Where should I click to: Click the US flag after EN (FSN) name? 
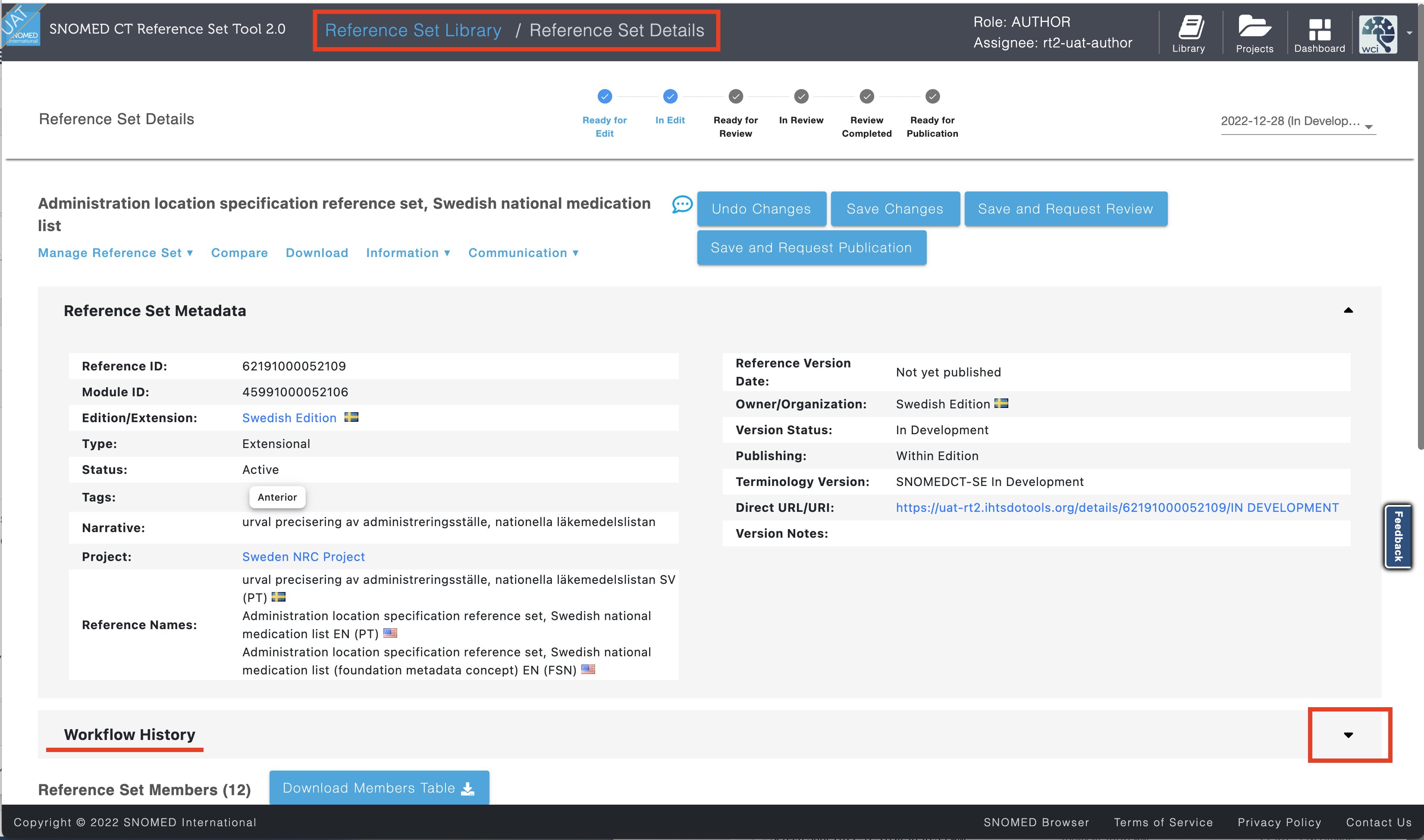tap(588, 669)
